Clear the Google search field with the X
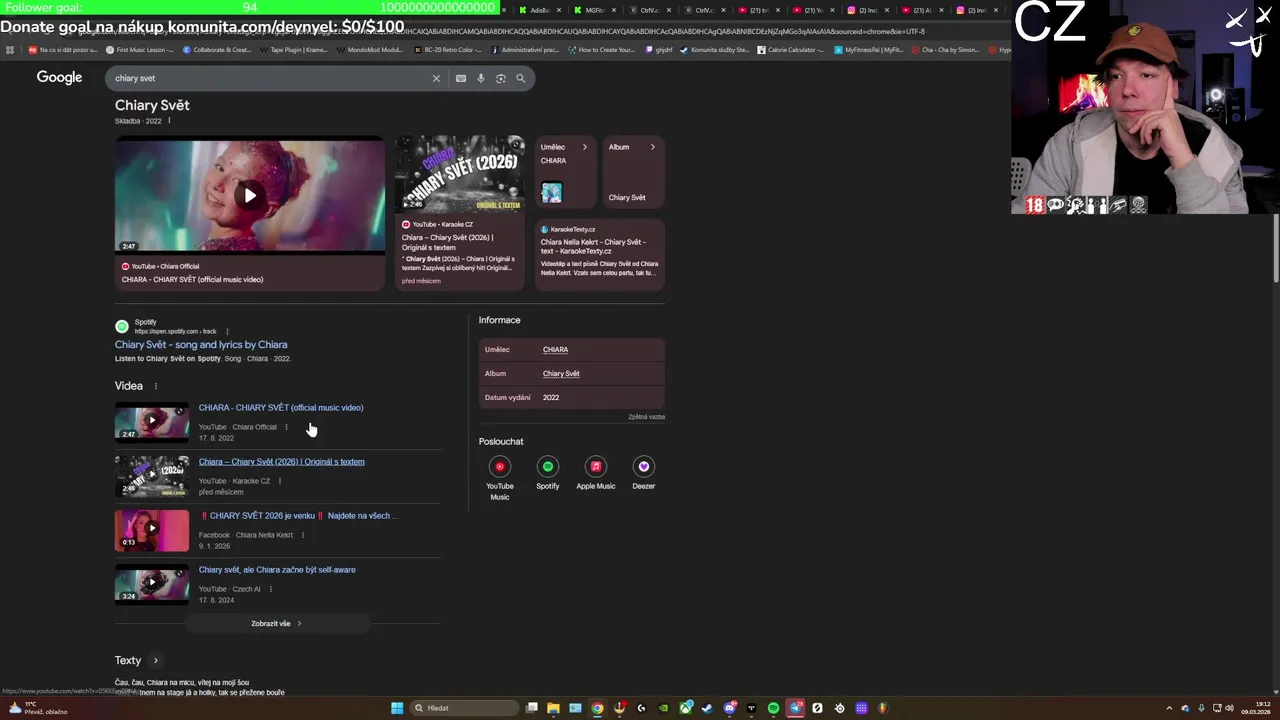 coord(436,78)
